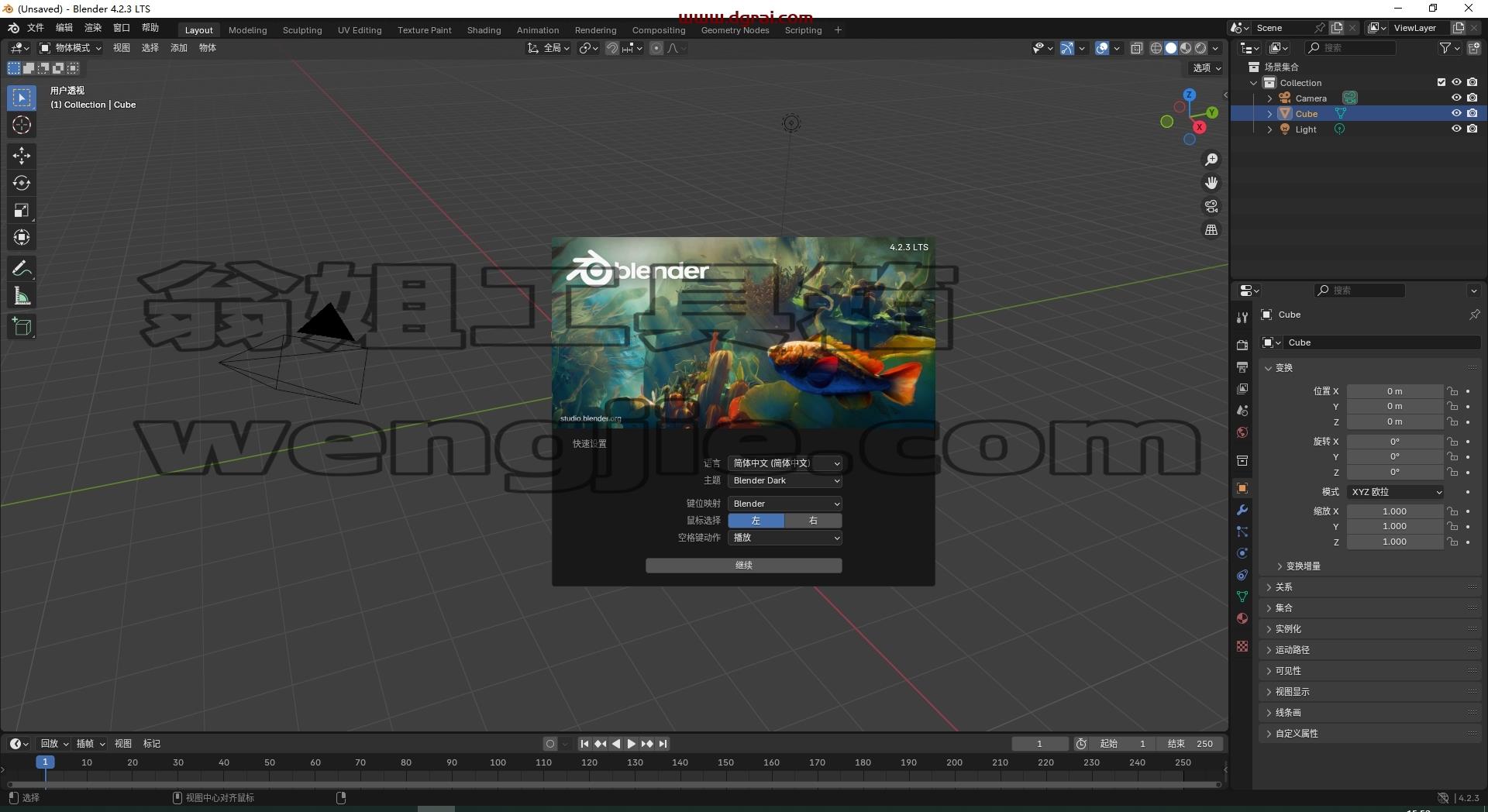Open the 编辑 menu
This screenshot has width=1488, height=812.
(64, 28)
